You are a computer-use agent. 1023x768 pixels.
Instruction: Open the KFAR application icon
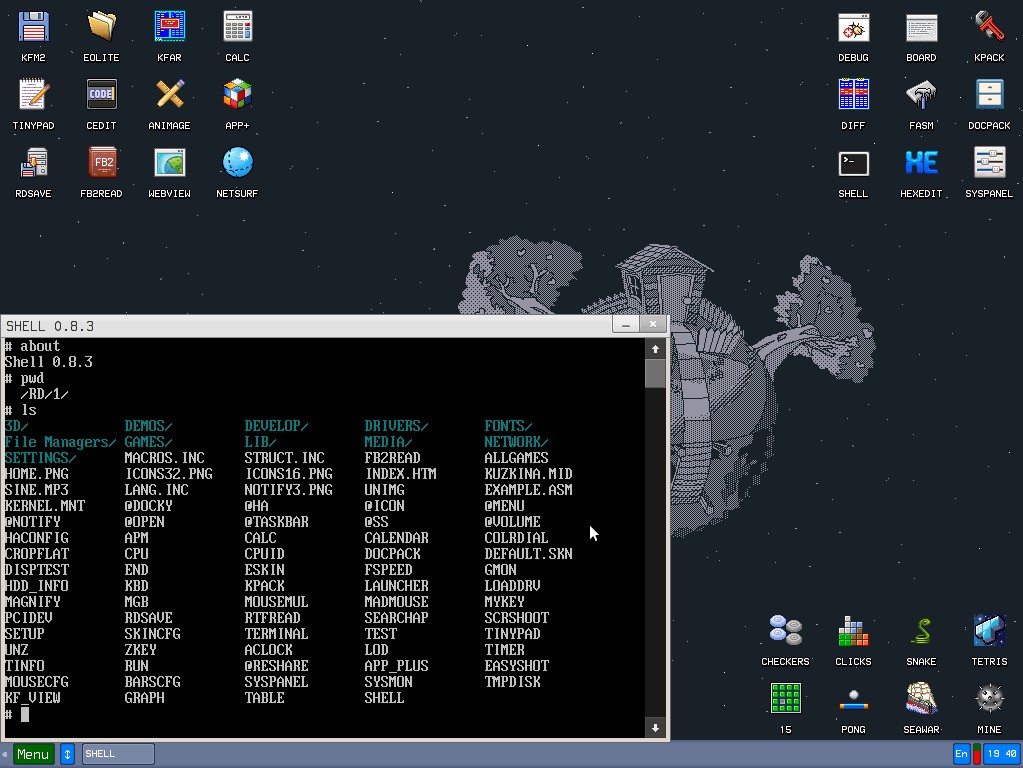pos(169,28)
